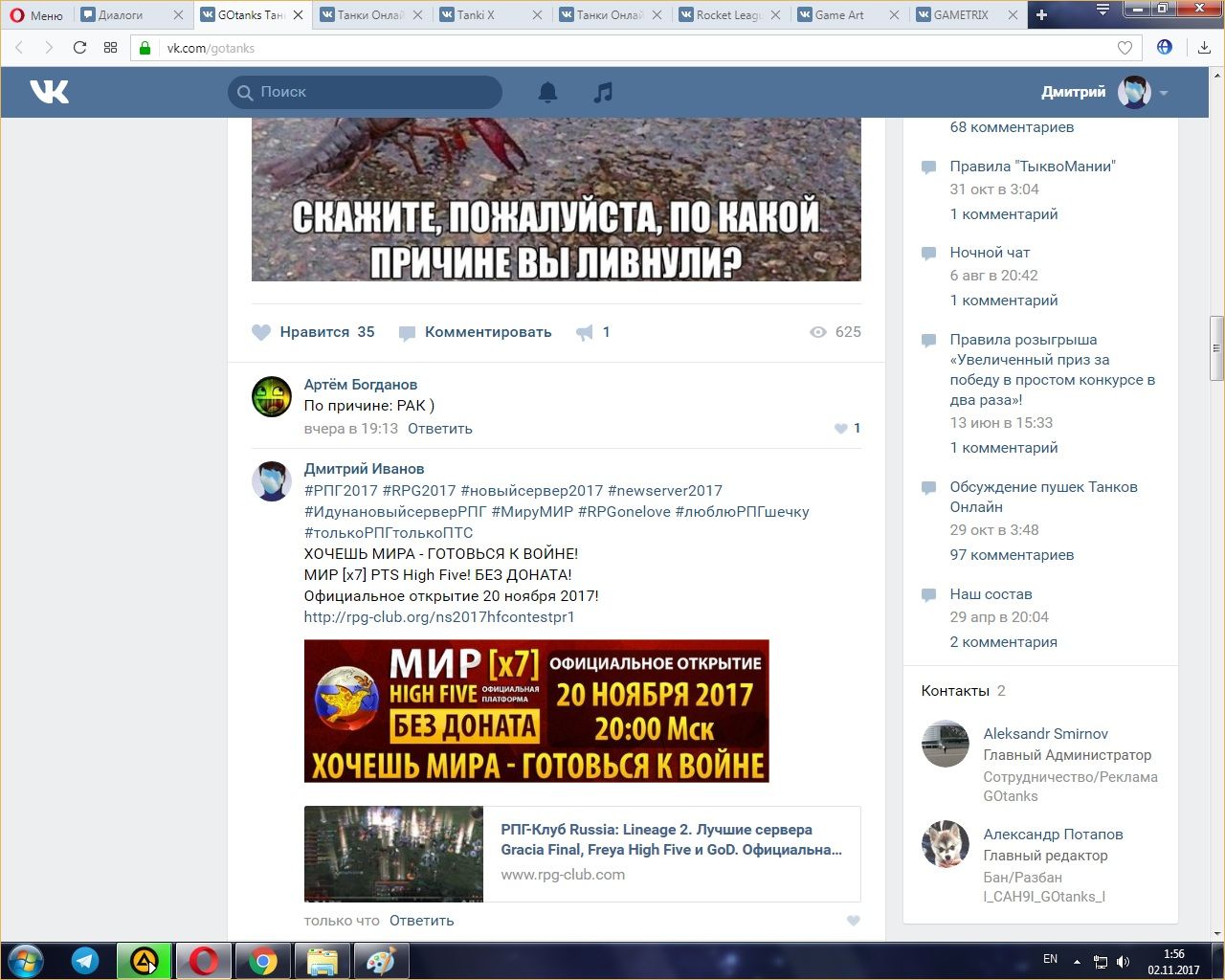Open the Windows Start button
The height and width of the screenshot is (980, 1225).
[25, 961]
